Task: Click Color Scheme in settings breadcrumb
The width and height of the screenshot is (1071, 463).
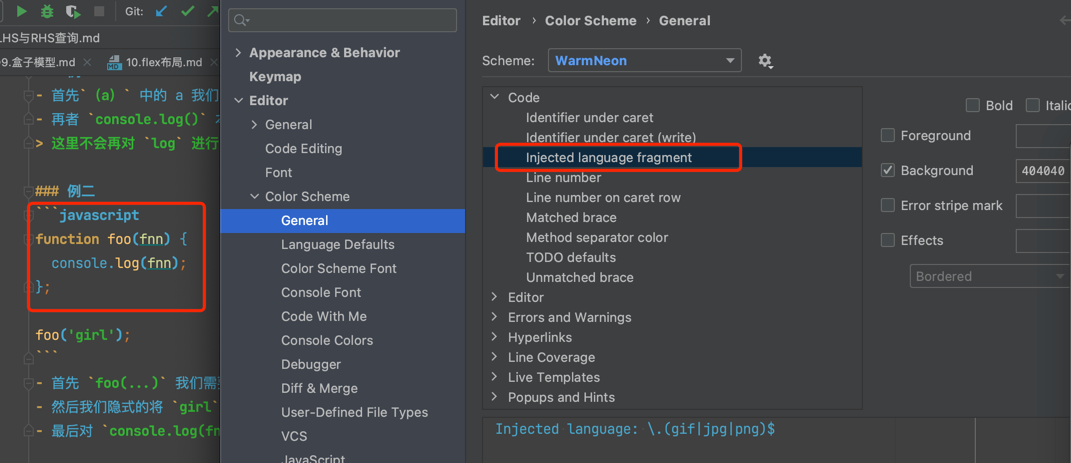Action: pos(590,21)
